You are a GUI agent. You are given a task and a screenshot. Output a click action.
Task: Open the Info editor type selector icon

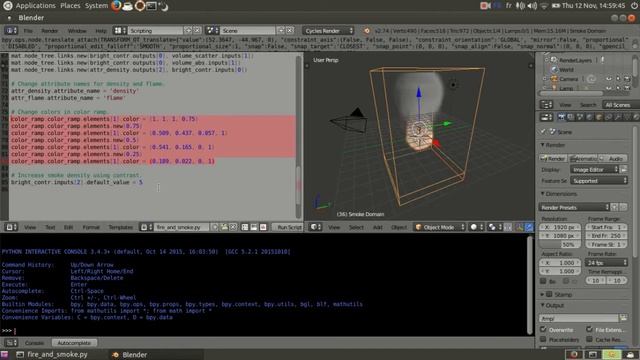pos(11,31)
